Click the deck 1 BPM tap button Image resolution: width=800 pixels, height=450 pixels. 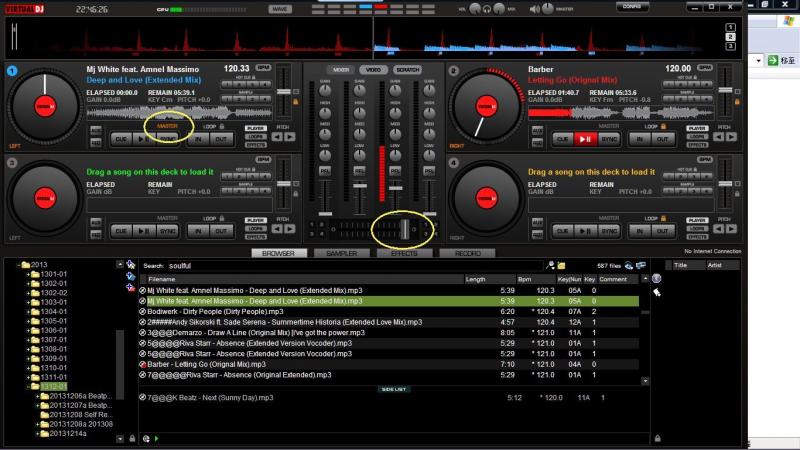[264, 67]
